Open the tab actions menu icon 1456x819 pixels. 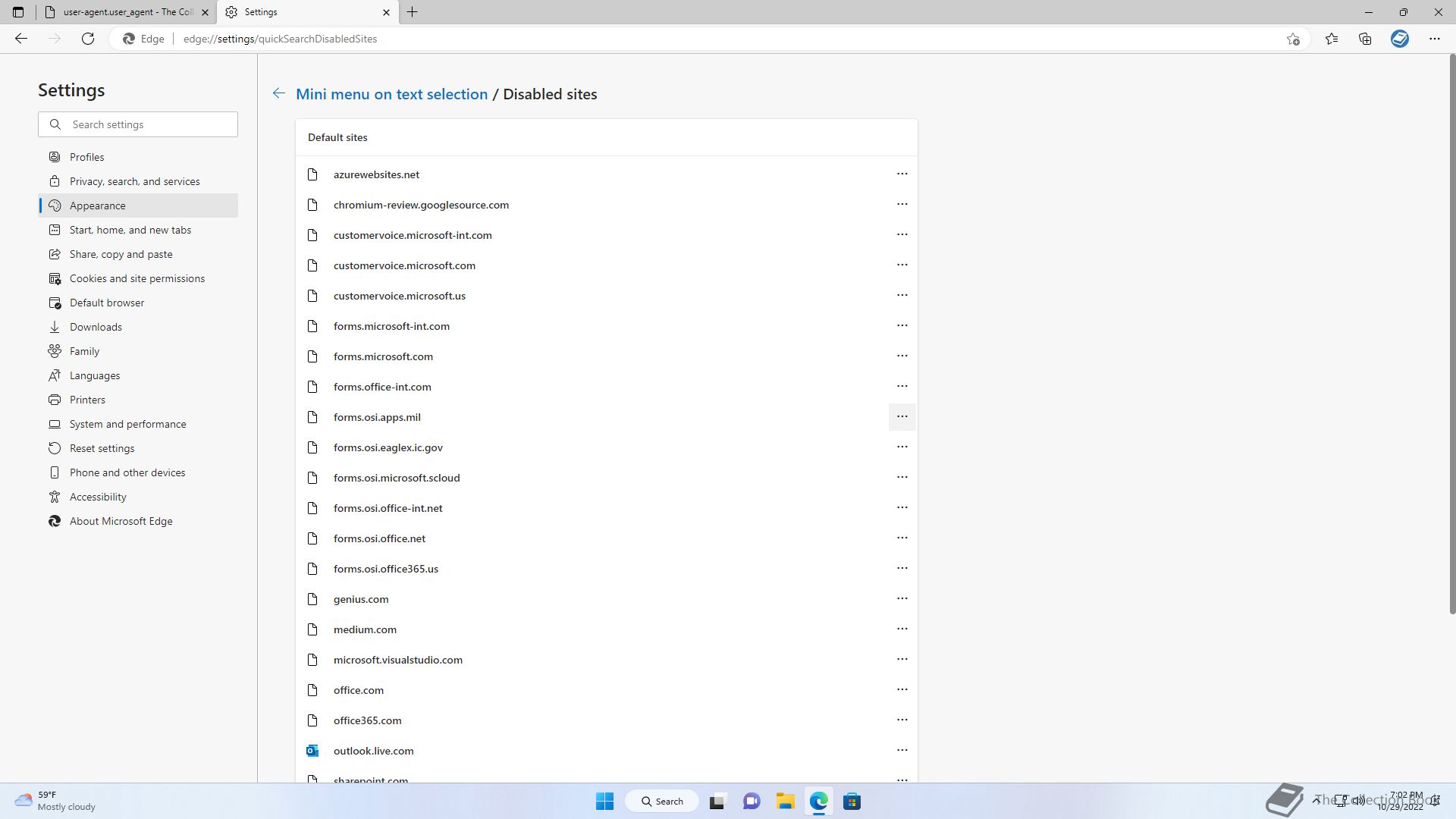tap(18, 12)
